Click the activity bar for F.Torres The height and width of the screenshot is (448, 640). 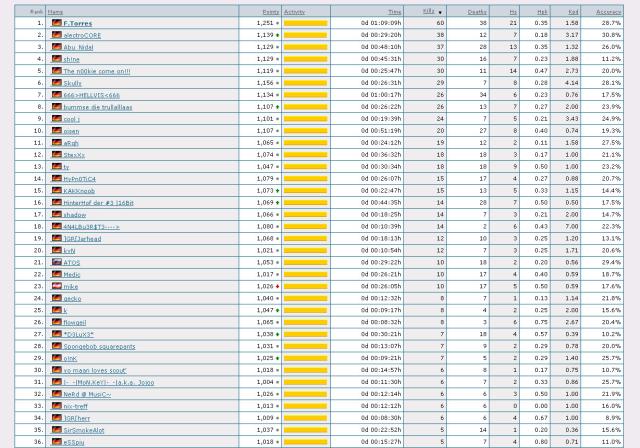tap(305, 22)
